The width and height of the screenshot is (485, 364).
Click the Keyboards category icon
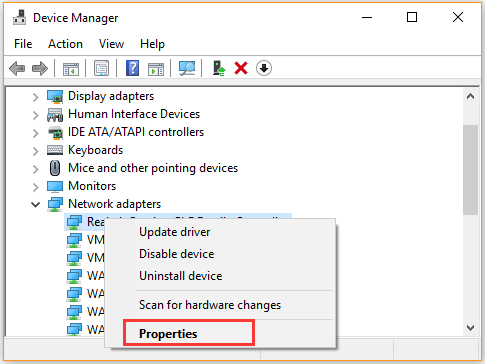point(55,150)
